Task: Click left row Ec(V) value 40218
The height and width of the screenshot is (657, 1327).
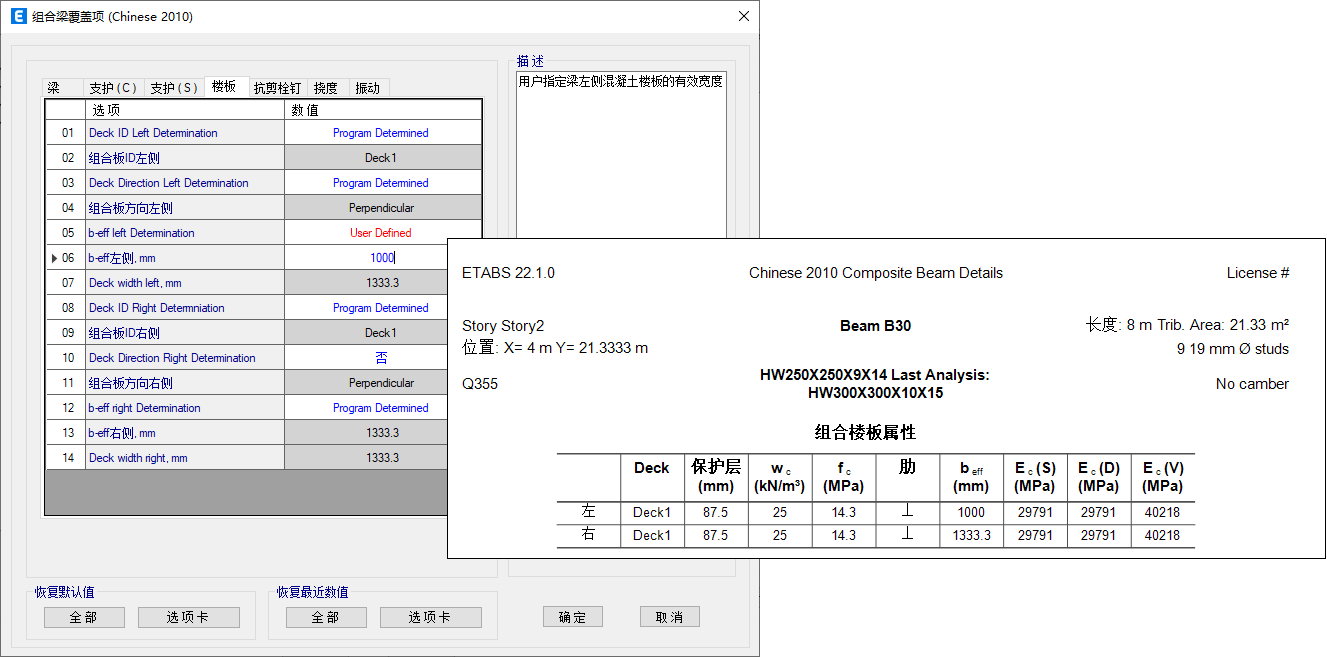Action: pyautogui.click(x=1162, y=512)
